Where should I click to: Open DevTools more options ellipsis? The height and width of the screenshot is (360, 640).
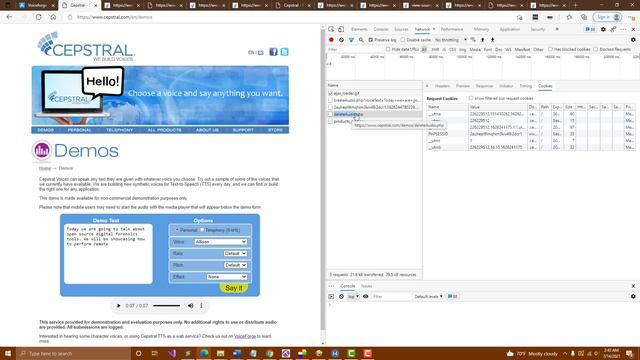coord(623,29)
